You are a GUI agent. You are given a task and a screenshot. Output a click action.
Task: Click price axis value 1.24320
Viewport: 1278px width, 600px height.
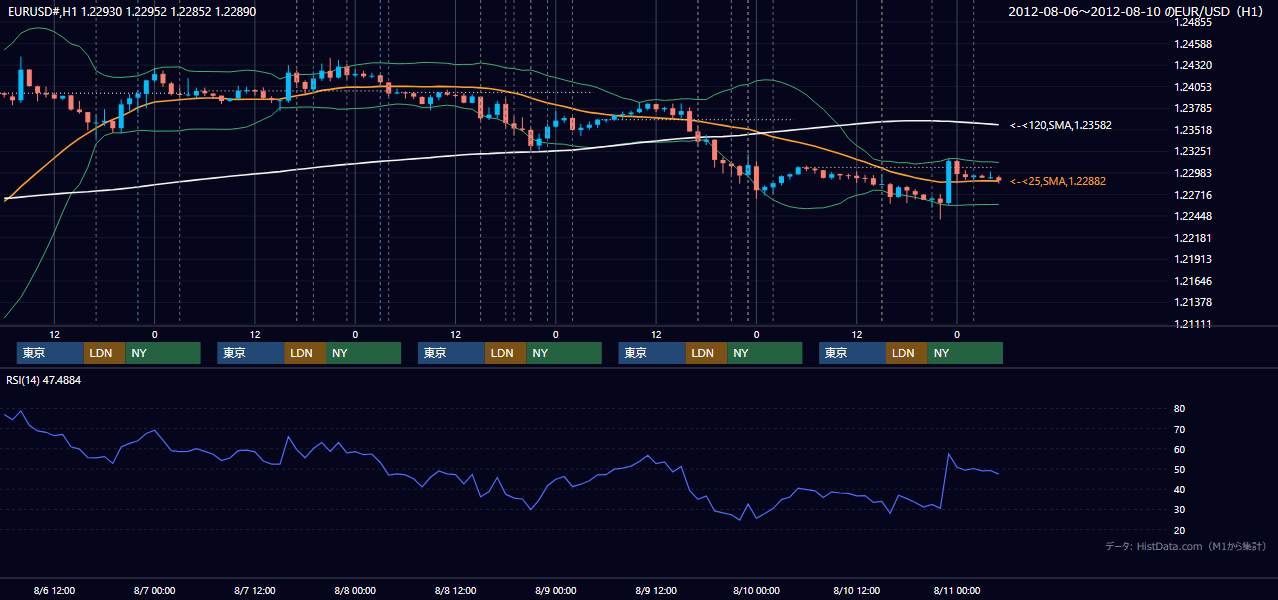[1192, 65]
